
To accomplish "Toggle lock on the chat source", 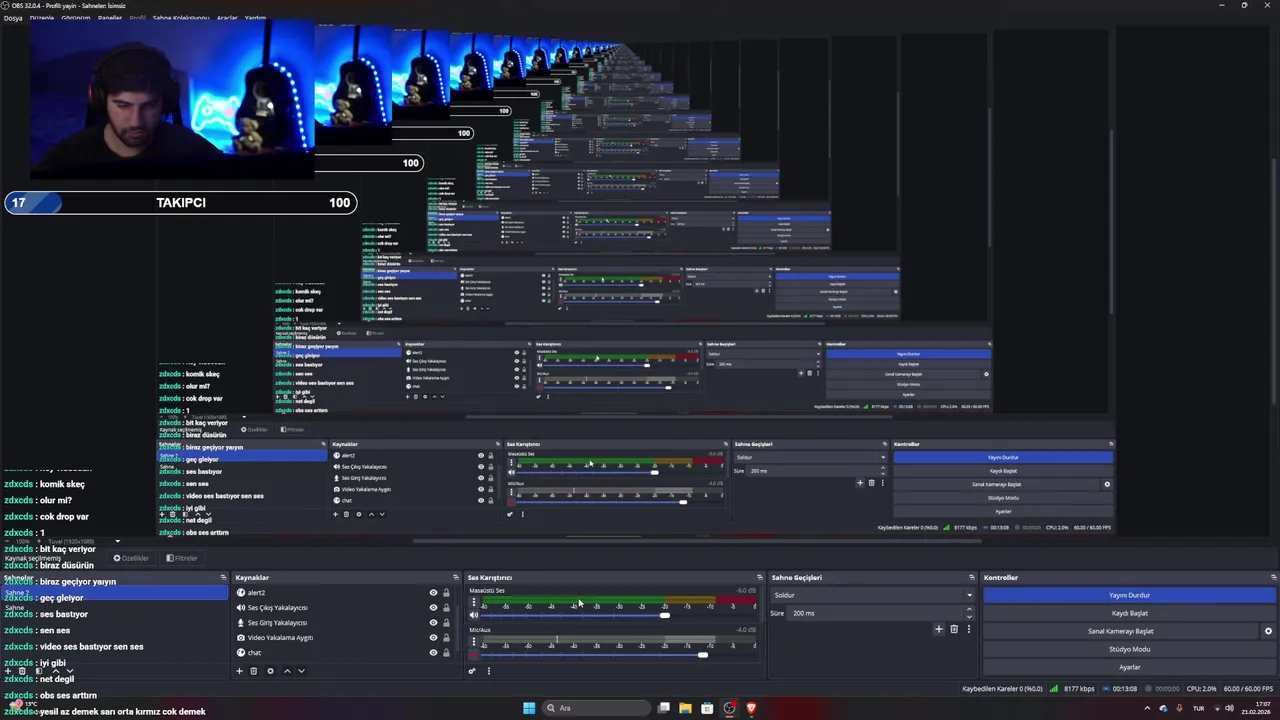I will coord(446,653).
